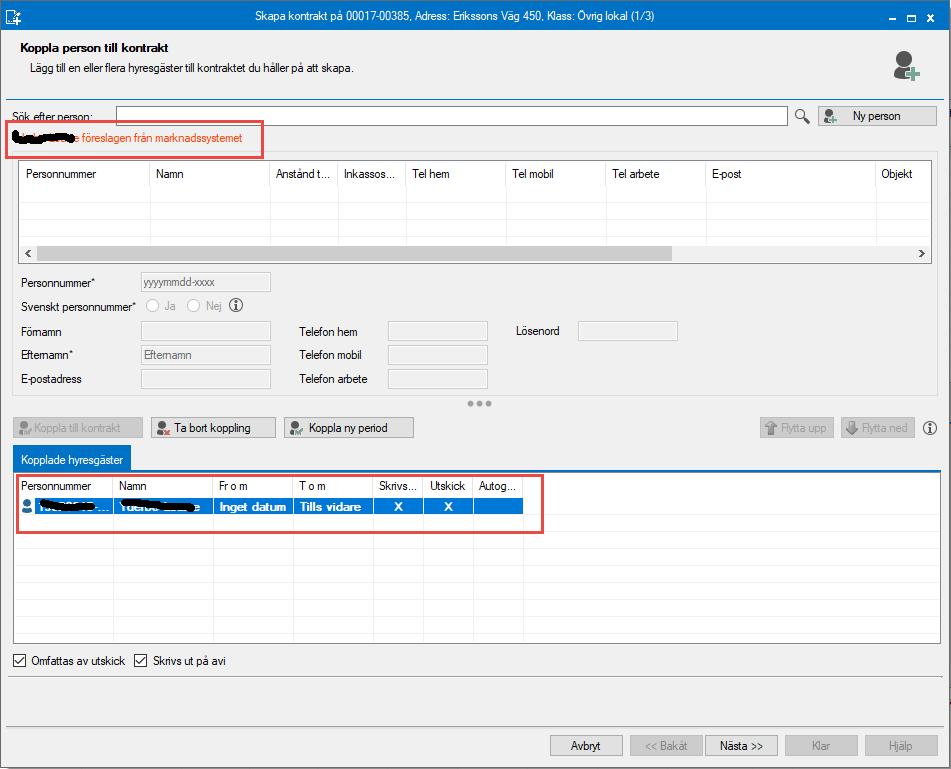Click the left scroll arrow of results grid
This screenshot has height=769, width=951.
(x=28, y=254)
